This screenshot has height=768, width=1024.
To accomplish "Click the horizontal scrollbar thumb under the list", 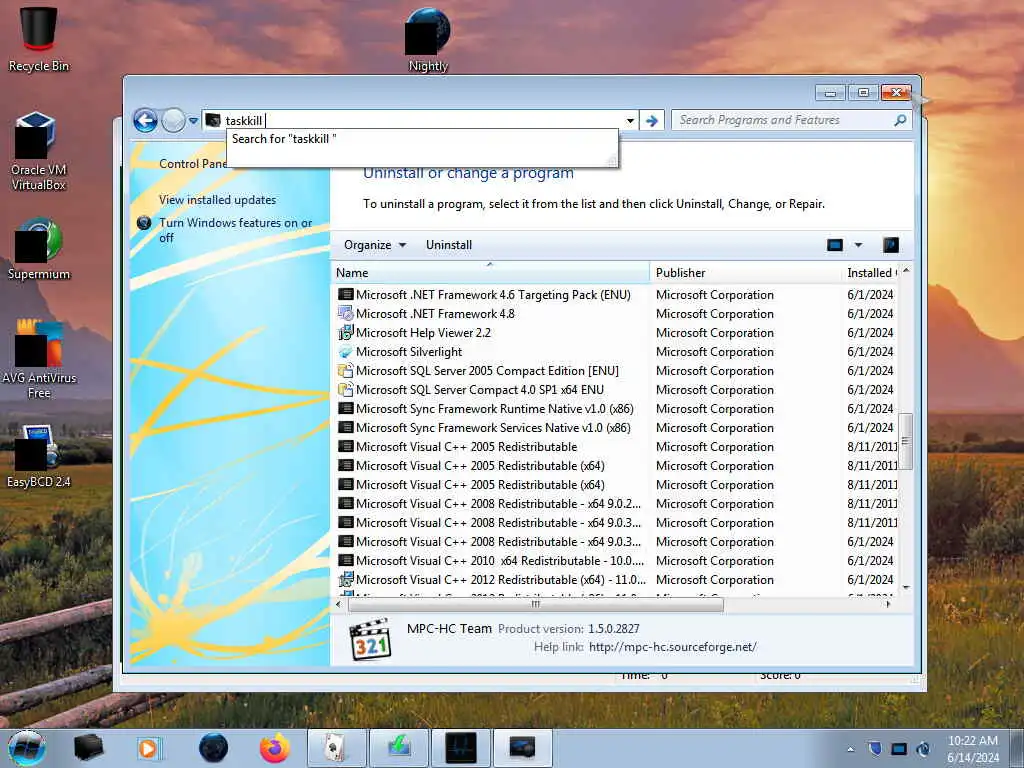I will tap(536, 604).
